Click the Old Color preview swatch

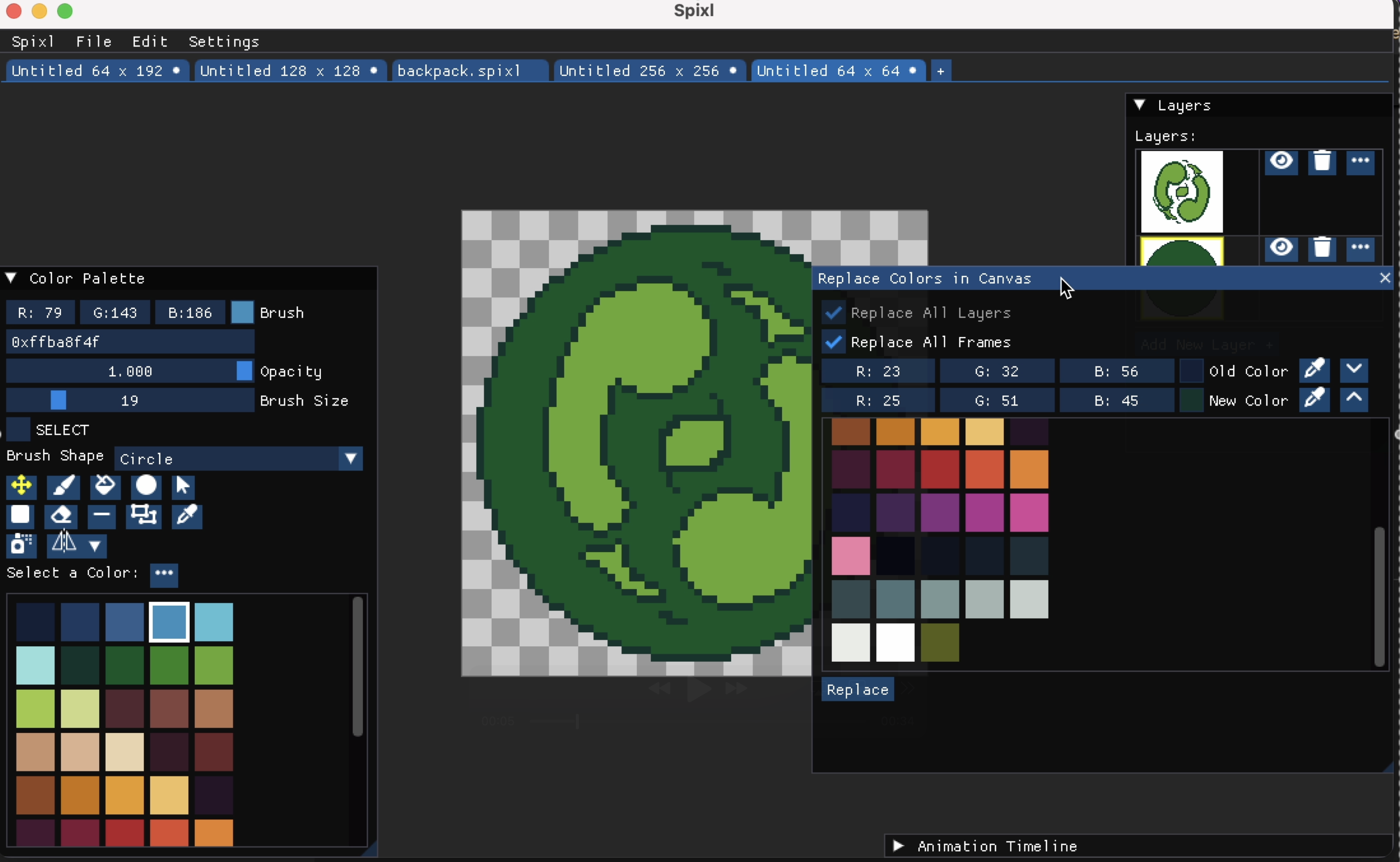pyautogui.click(x=1191, y=371)
